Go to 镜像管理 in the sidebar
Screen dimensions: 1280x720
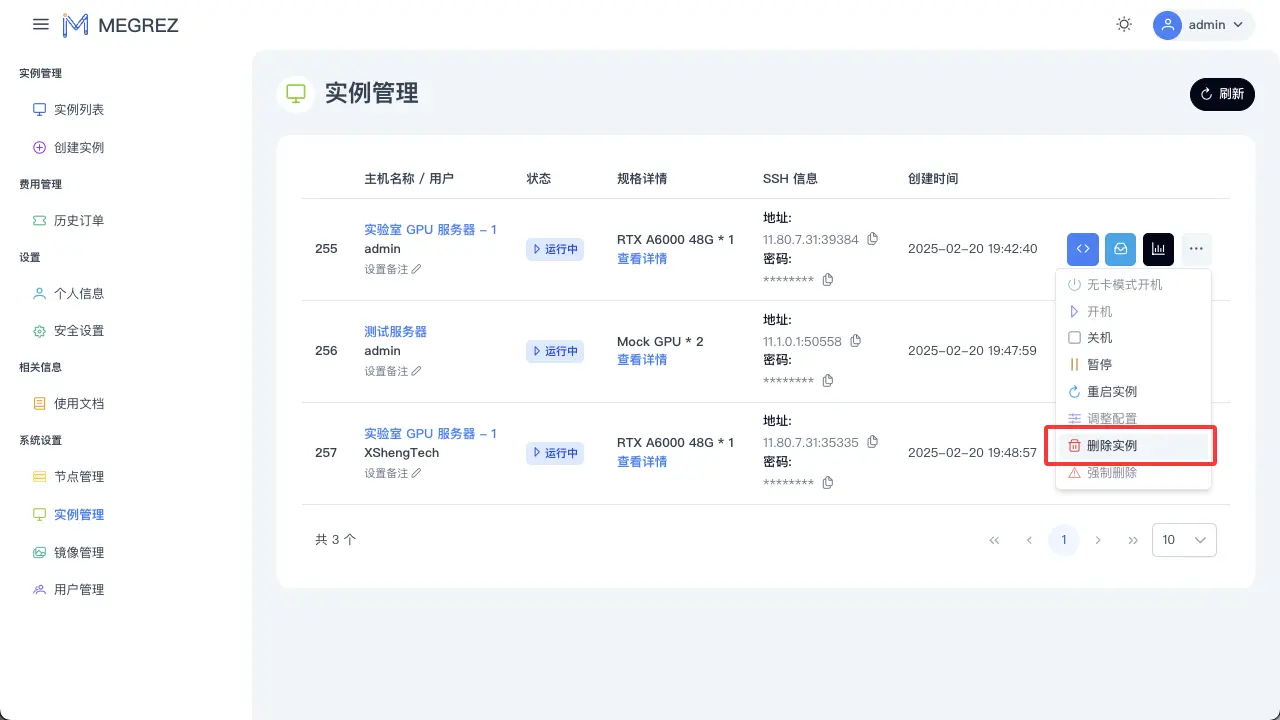point(78,553)
